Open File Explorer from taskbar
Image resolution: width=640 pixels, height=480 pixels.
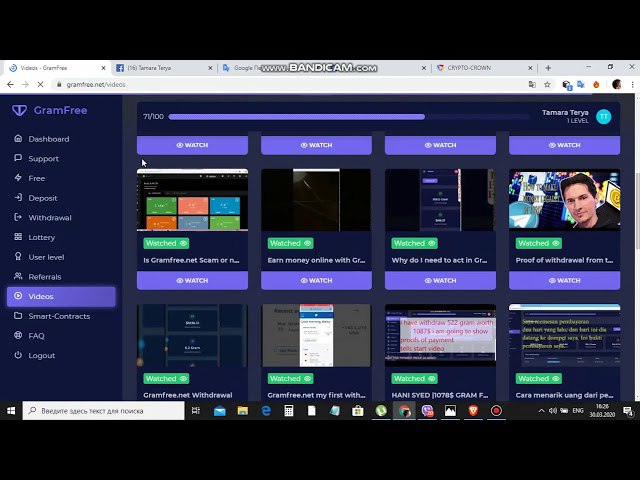(x=243, y=411)
